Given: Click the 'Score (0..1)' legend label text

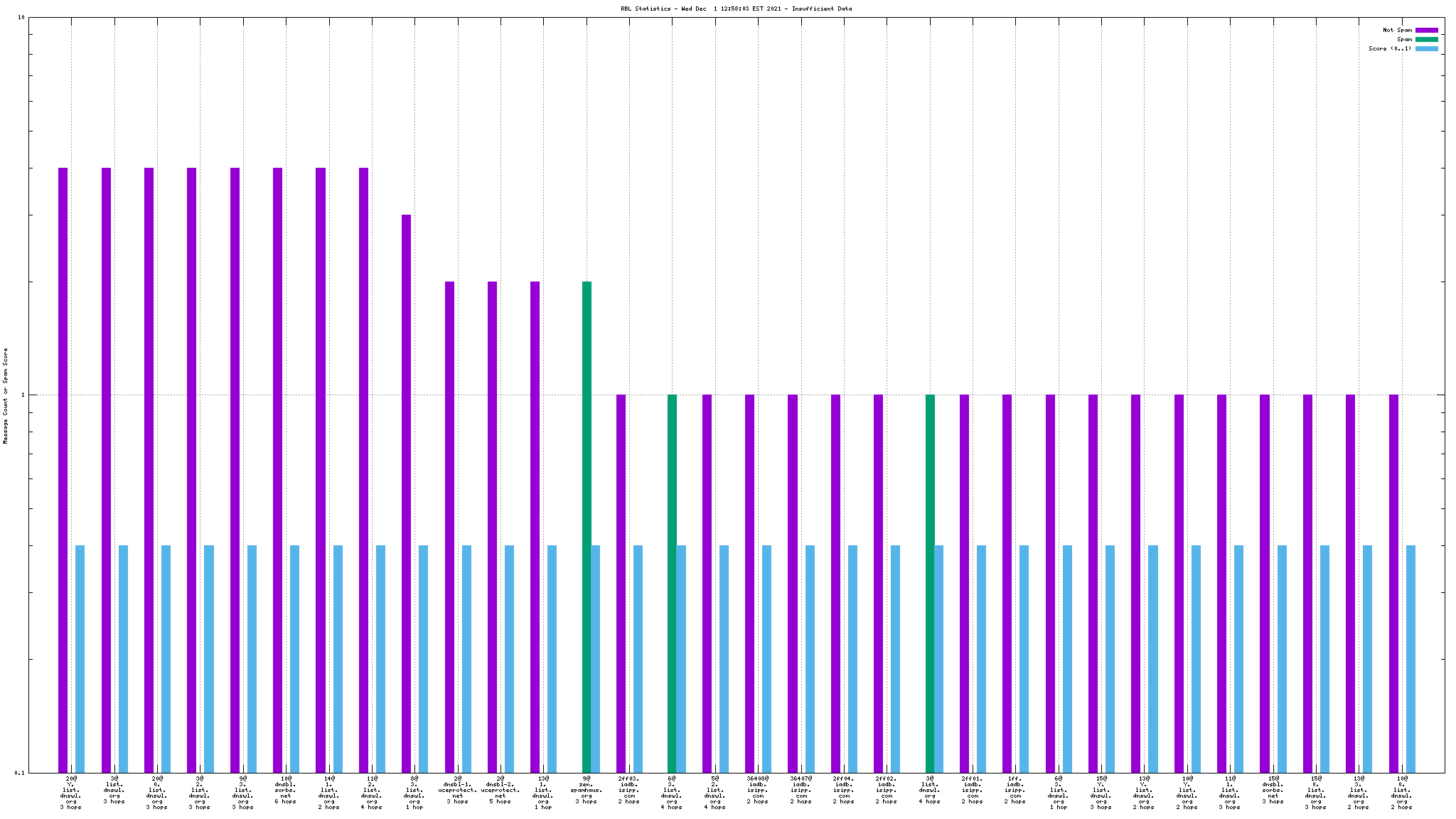Looking at the screenshot, I should (x=1390, y=49).
